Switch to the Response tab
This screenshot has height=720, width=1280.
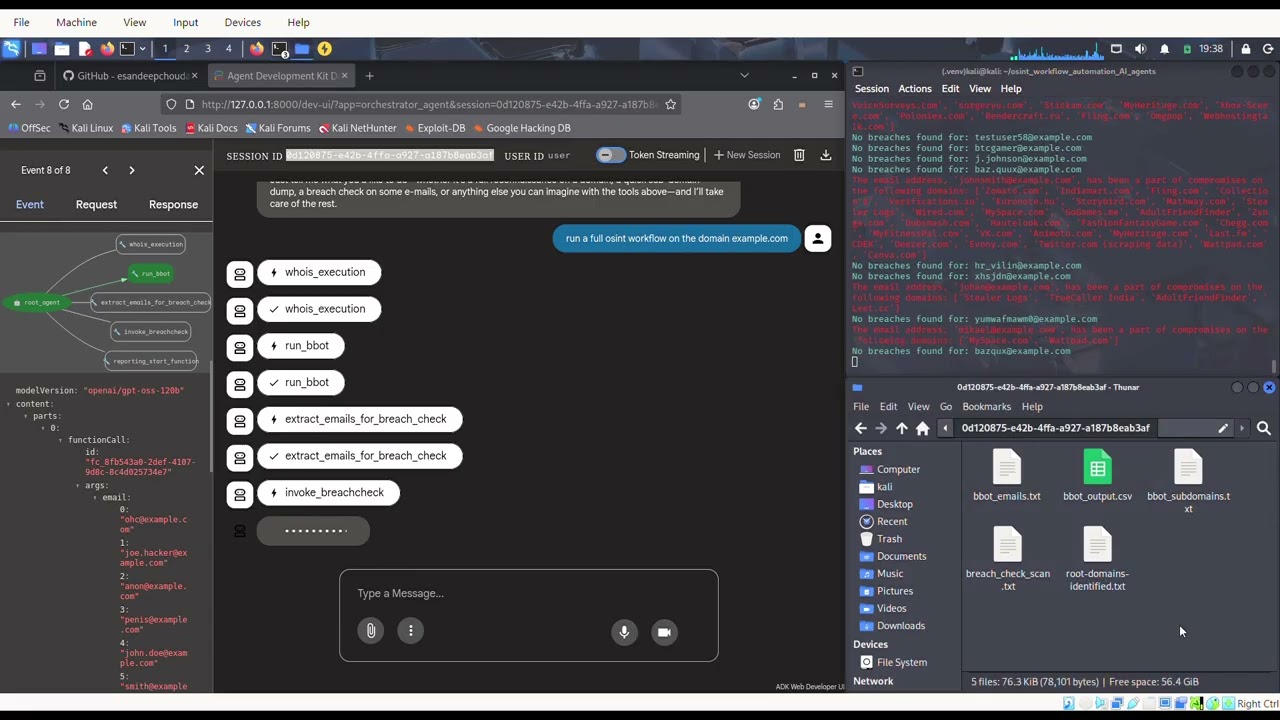pos(173,204)
